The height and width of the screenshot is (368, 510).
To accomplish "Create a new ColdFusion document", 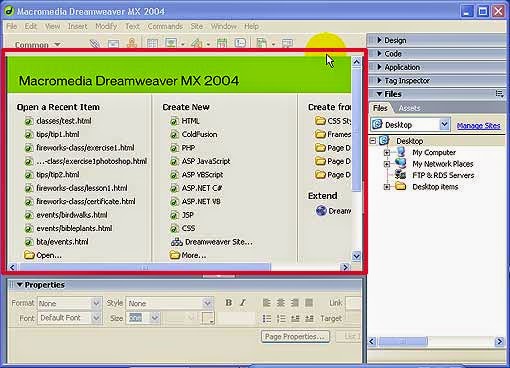I will pos(199,134).
